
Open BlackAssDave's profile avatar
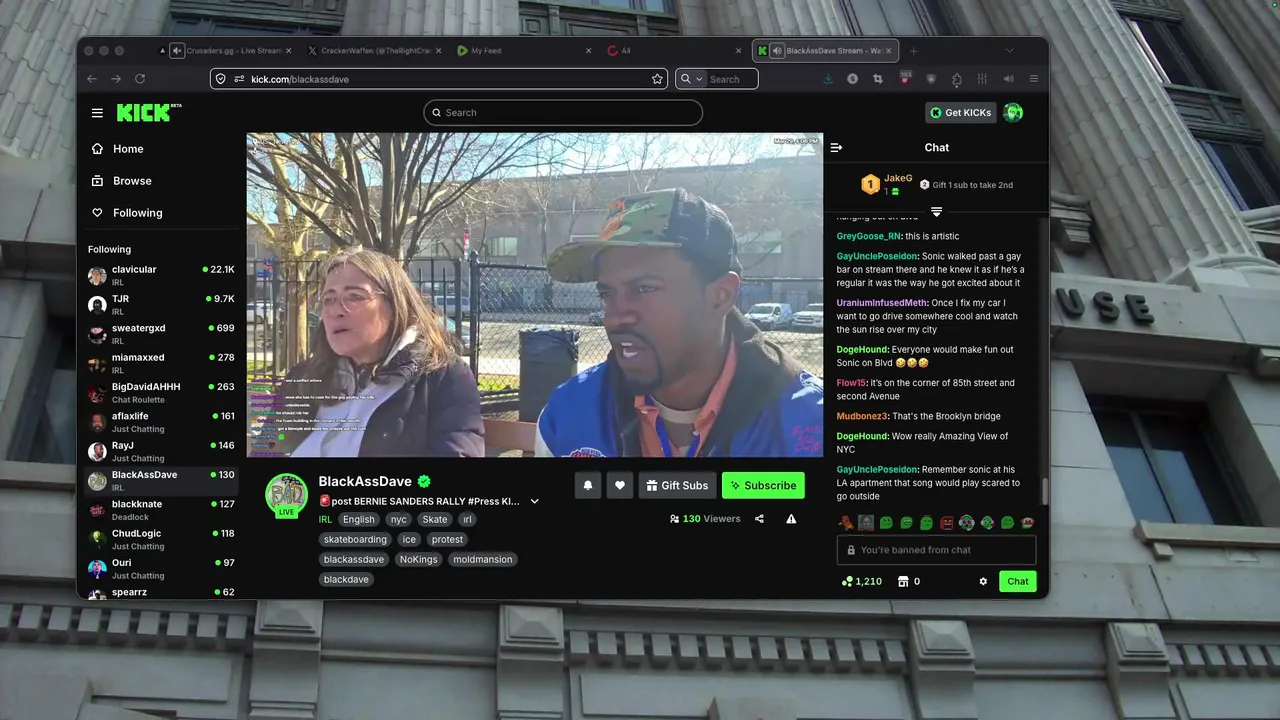click(x=286, y=495)
